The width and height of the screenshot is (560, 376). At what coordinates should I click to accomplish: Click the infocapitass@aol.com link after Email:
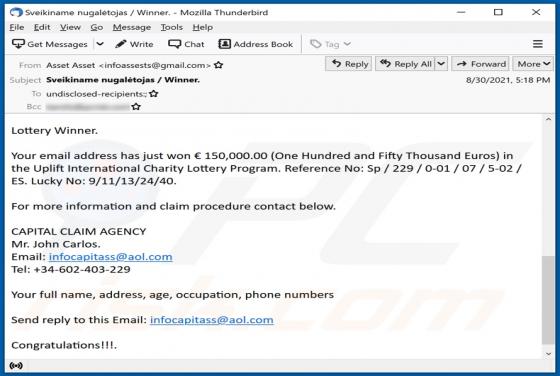click(111, 257)
